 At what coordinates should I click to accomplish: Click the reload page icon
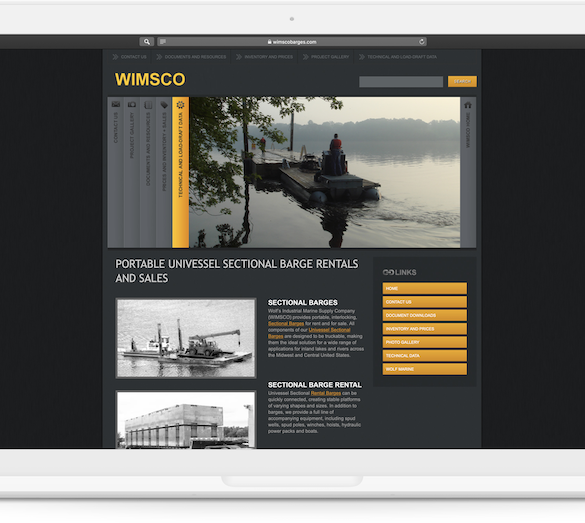[422, 42]
